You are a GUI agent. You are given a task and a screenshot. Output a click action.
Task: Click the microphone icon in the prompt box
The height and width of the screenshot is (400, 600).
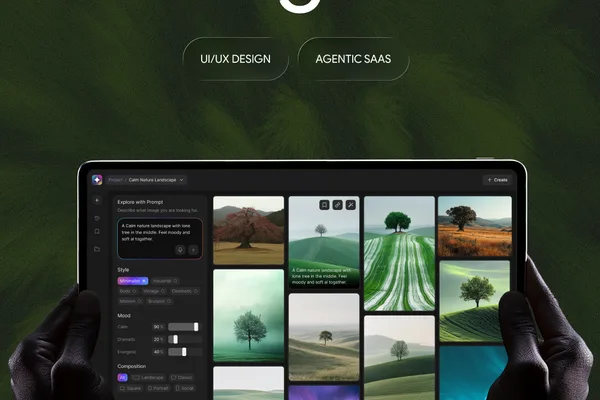pyautogui.click(x=180, y=250)
